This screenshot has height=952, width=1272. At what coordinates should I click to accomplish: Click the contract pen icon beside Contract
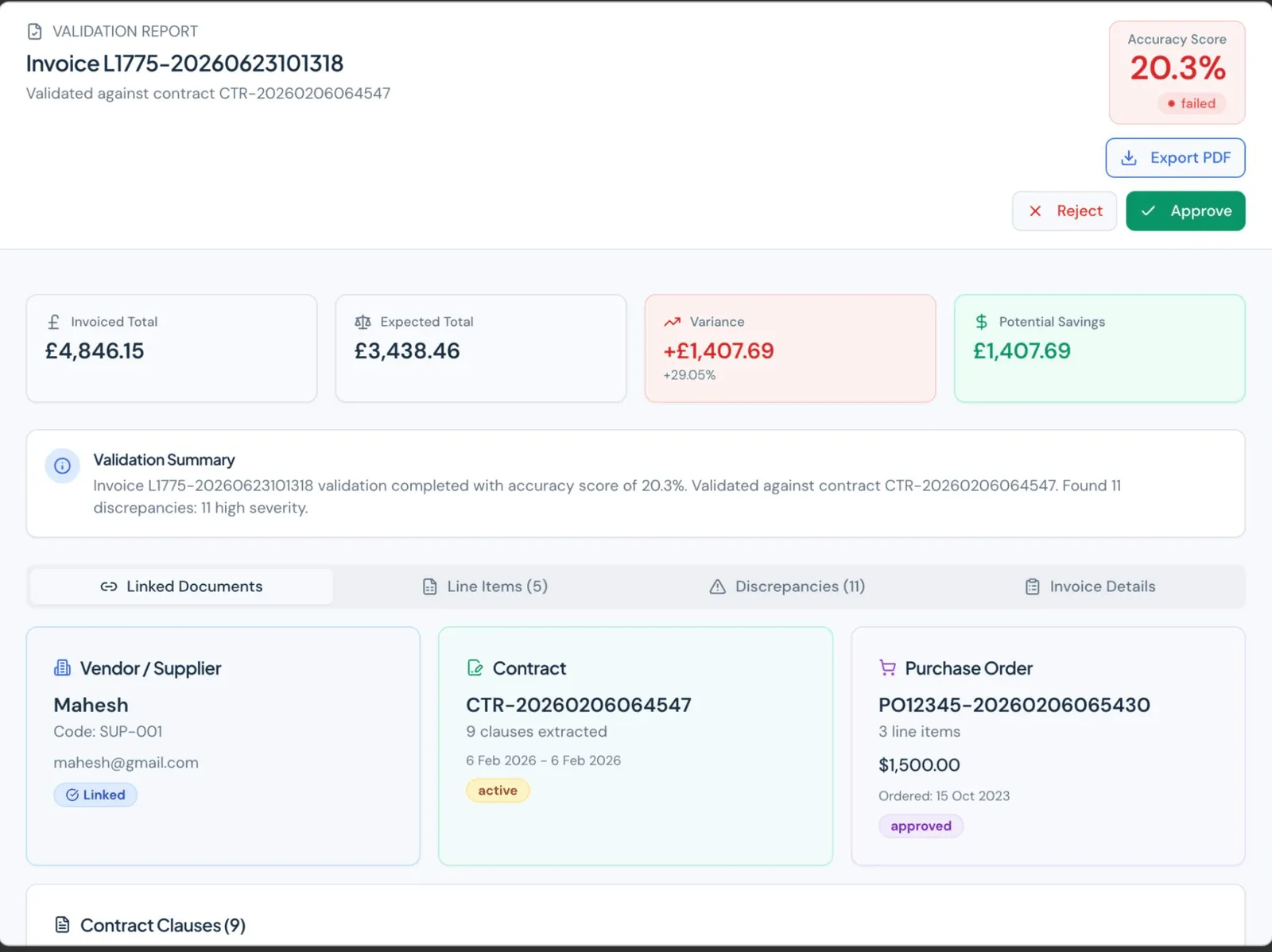point(475,668)
